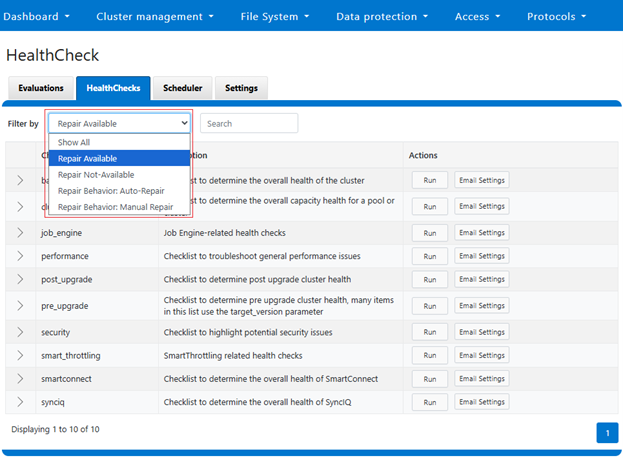Open the Filter by dropdown
The width and height of the screenshot is (623, 458).
pos(119,124)
